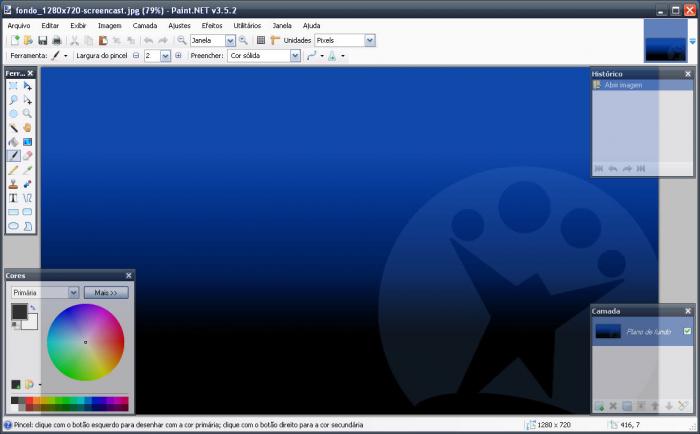Toggle the rulers icon

[275, 40]
